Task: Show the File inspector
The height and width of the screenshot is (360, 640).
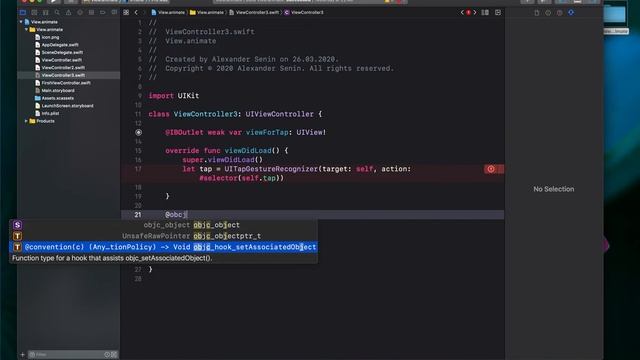Action: (537, 13)
